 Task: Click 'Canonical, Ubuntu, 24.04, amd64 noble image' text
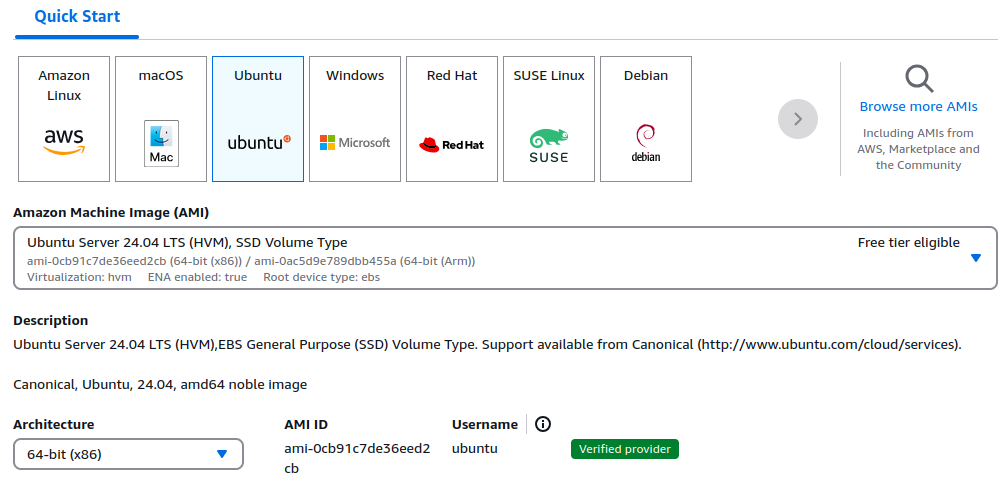[160, 385]
